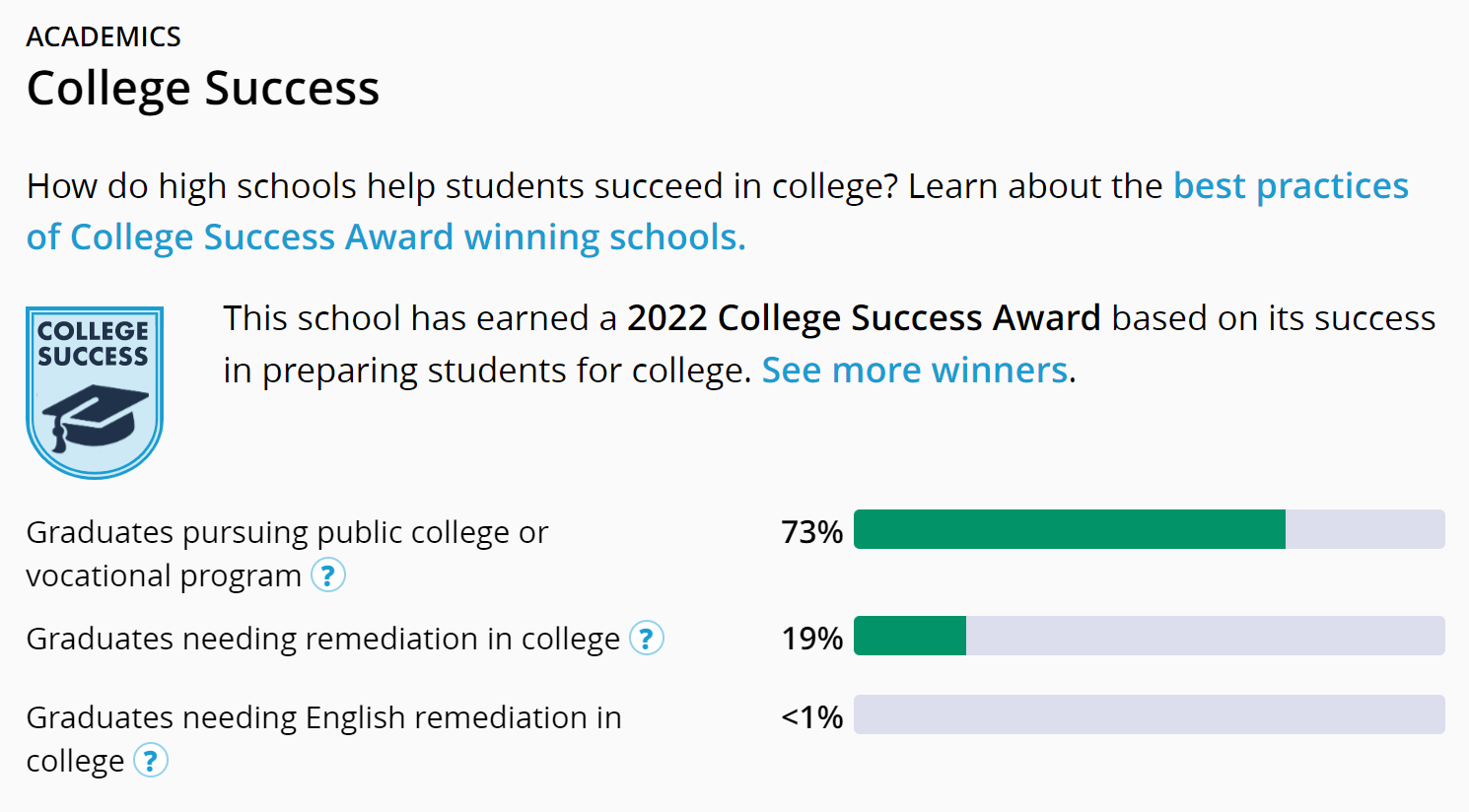The height and width of the screenshot is (812, 1469).
Task: Click the <1% percentage value
Action: tap(811, 717)
